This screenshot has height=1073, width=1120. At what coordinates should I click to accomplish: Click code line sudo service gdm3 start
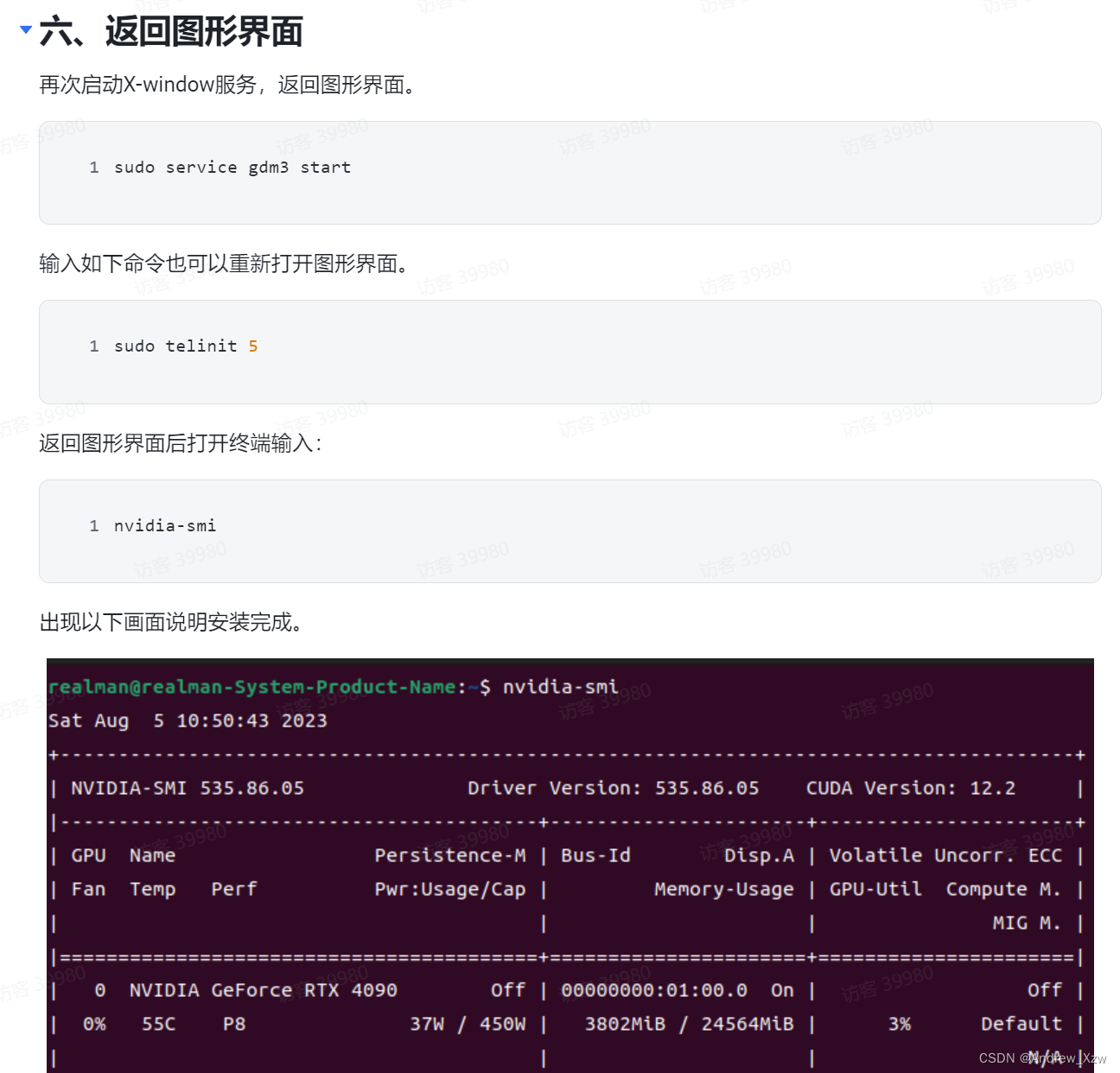[x=232, y=167]
